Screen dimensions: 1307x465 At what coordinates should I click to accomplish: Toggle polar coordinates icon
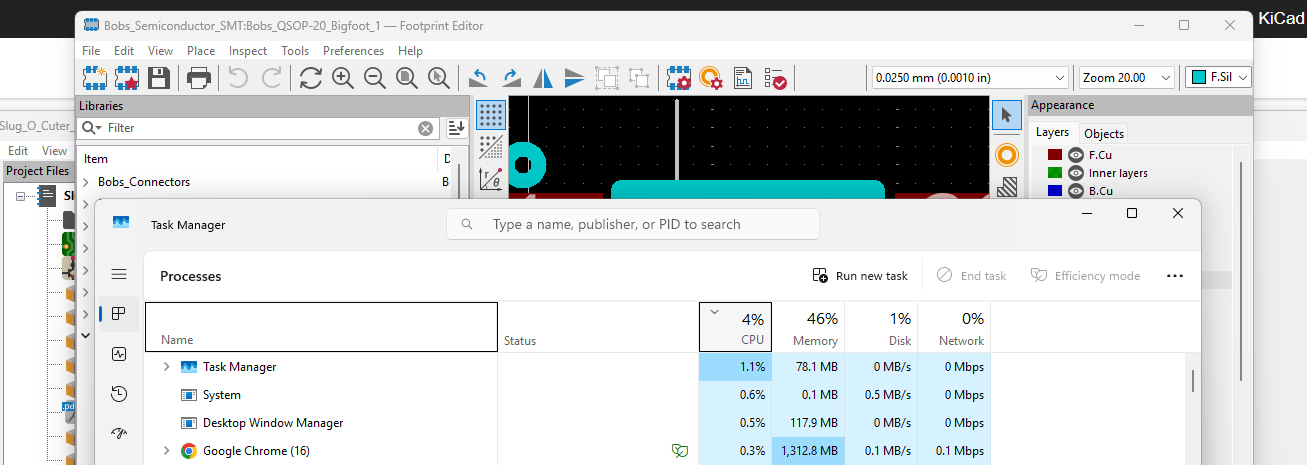coord(490,179)
